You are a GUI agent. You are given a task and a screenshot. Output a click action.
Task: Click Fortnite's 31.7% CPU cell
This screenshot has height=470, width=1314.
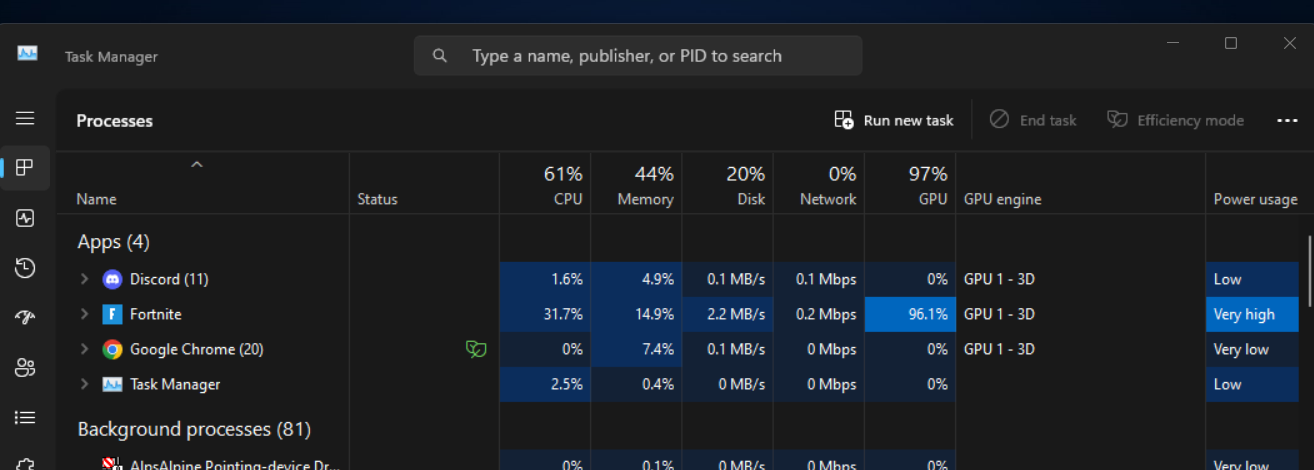click(545, 314)
